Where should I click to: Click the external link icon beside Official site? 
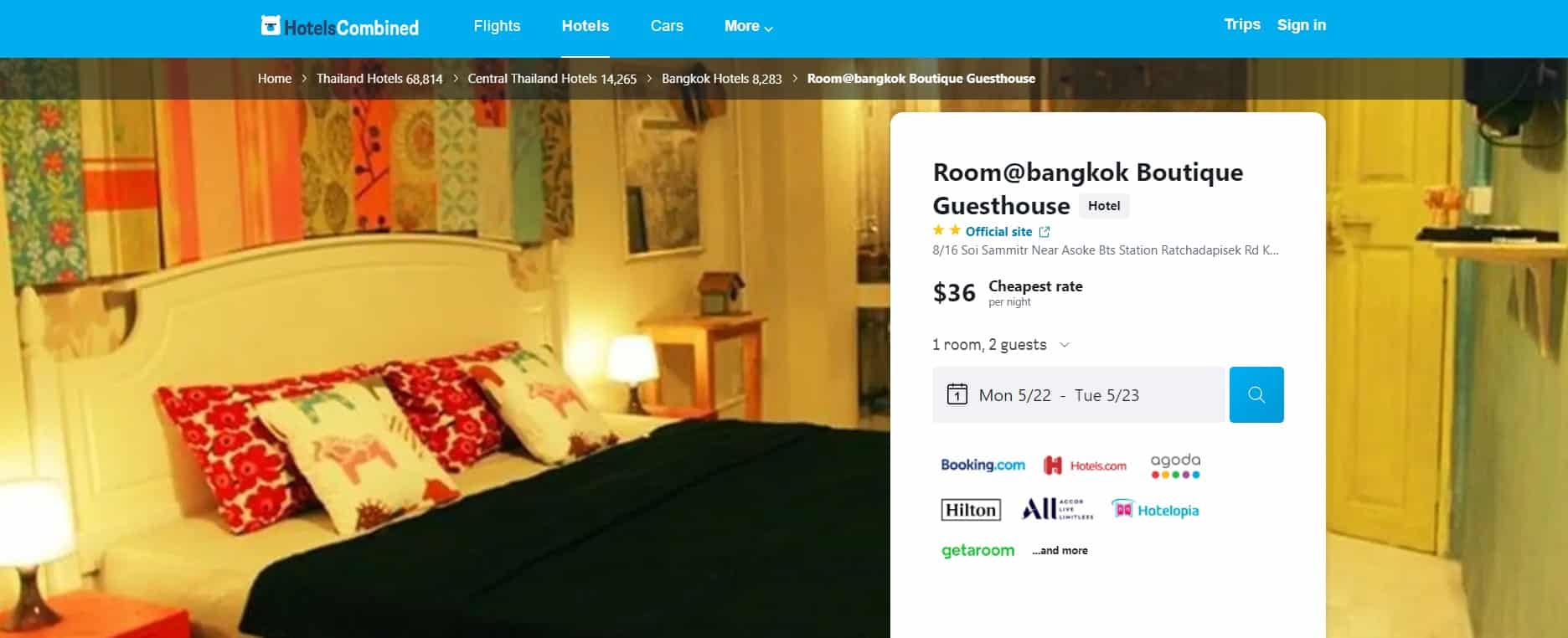click(x=1044, y=232)
